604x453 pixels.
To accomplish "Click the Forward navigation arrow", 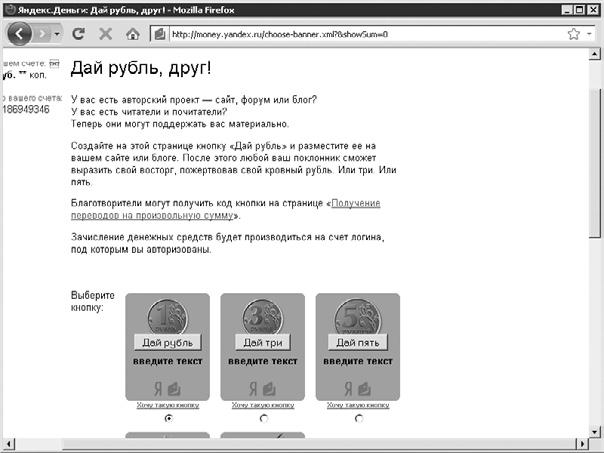I will pos(44,33).
